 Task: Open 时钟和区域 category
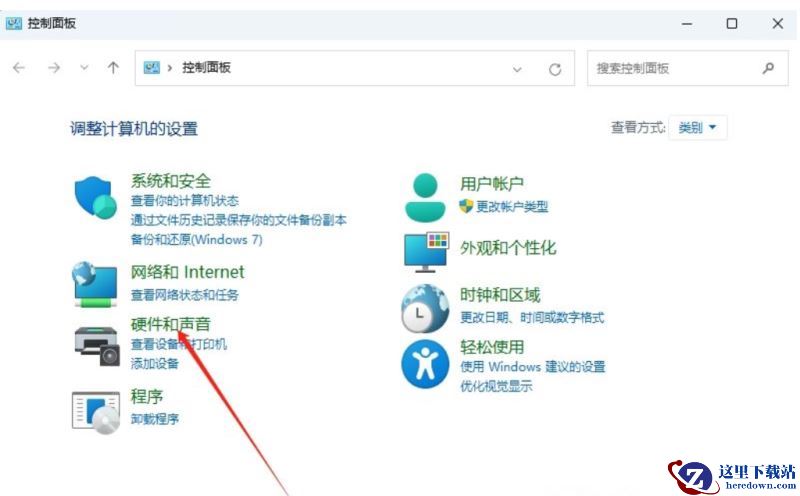click(x=500, y=295)
